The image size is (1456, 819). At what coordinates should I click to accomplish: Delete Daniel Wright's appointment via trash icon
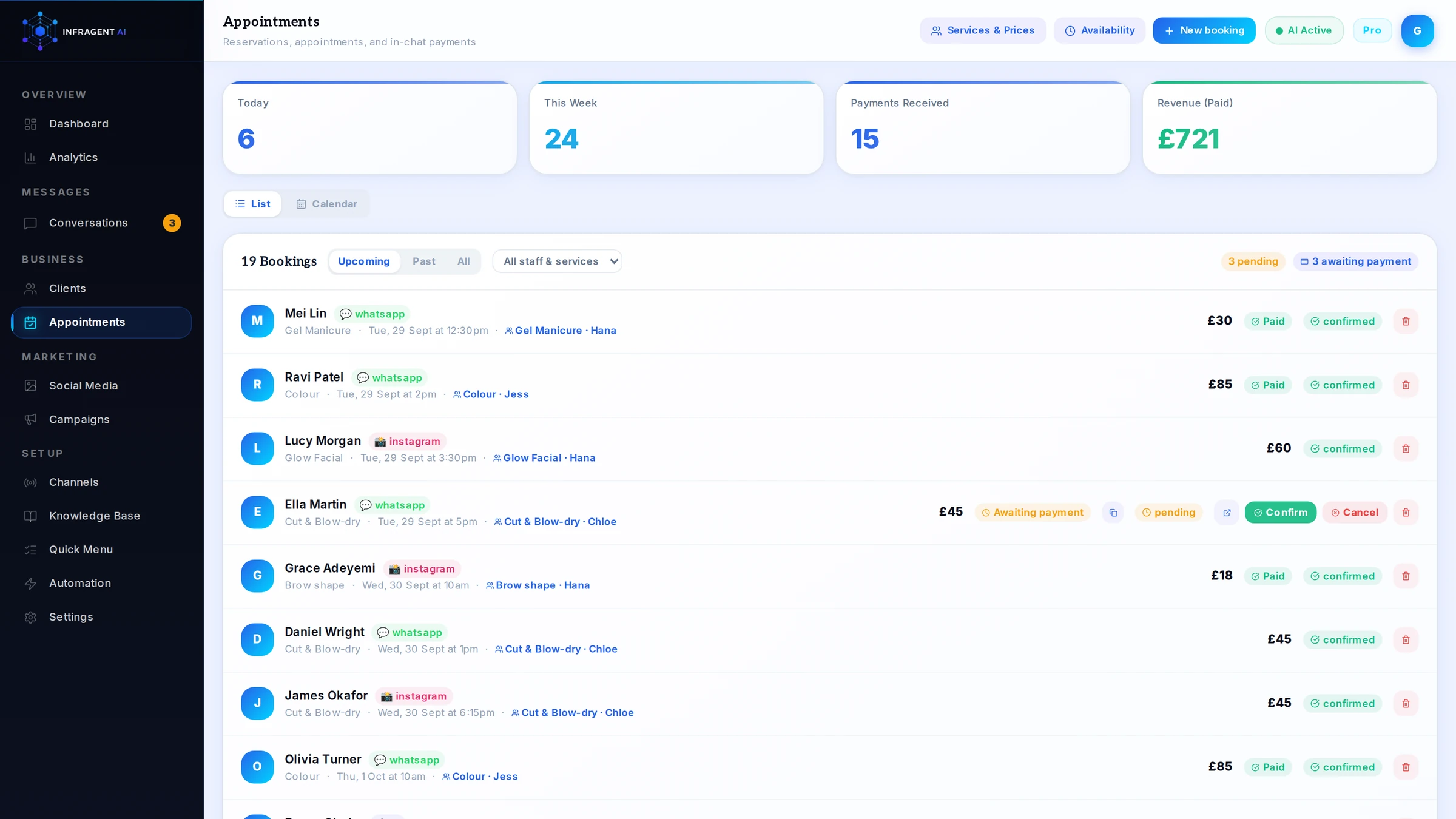click(1406, 640)
